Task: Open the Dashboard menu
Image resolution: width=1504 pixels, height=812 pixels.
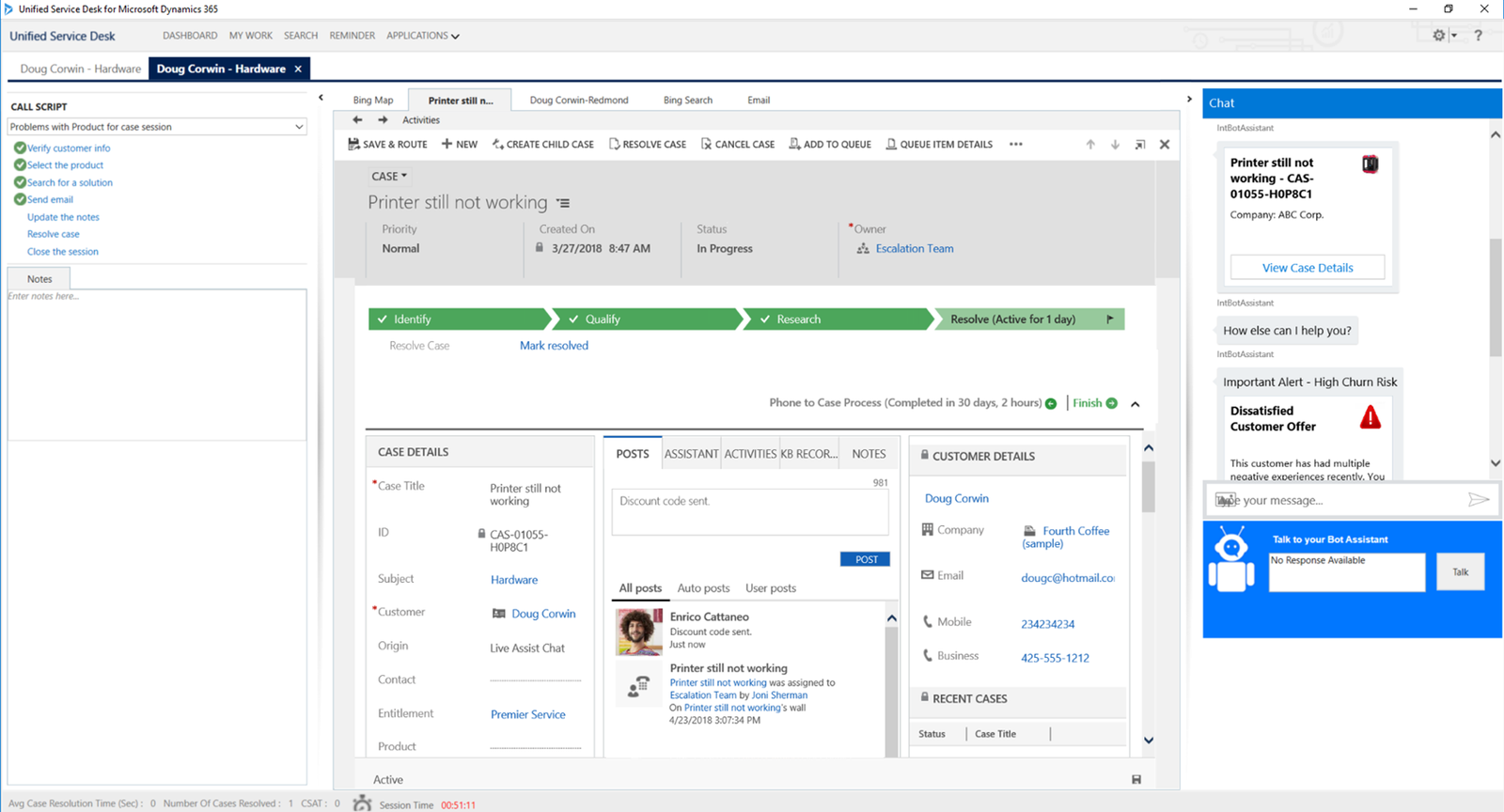Action: [x=190, y=36]
